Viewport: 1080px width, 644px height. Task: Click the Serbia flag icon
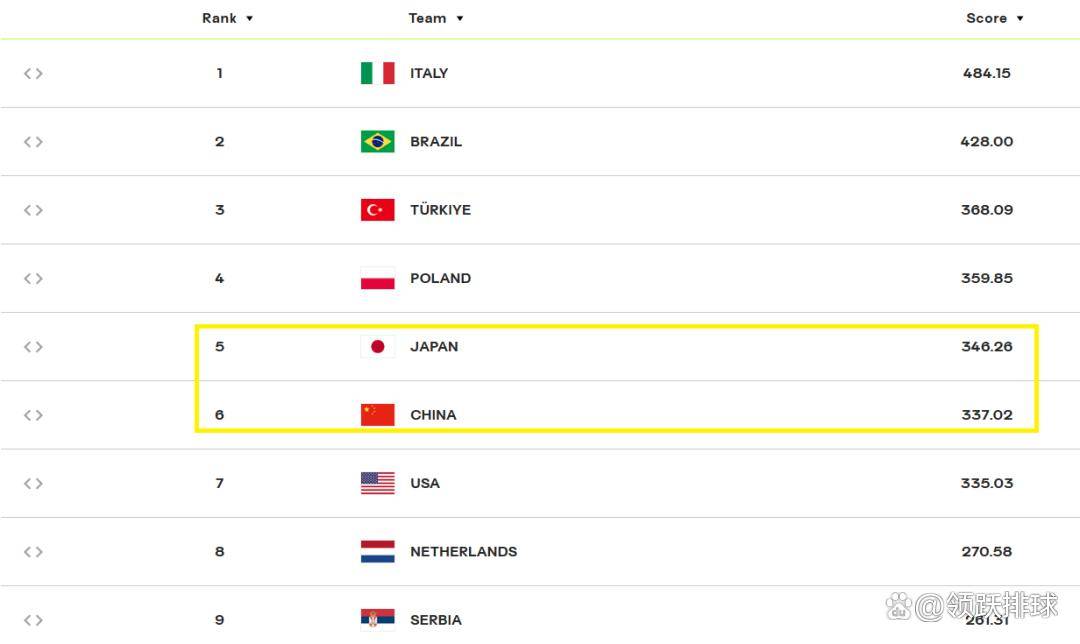point(377,619)
